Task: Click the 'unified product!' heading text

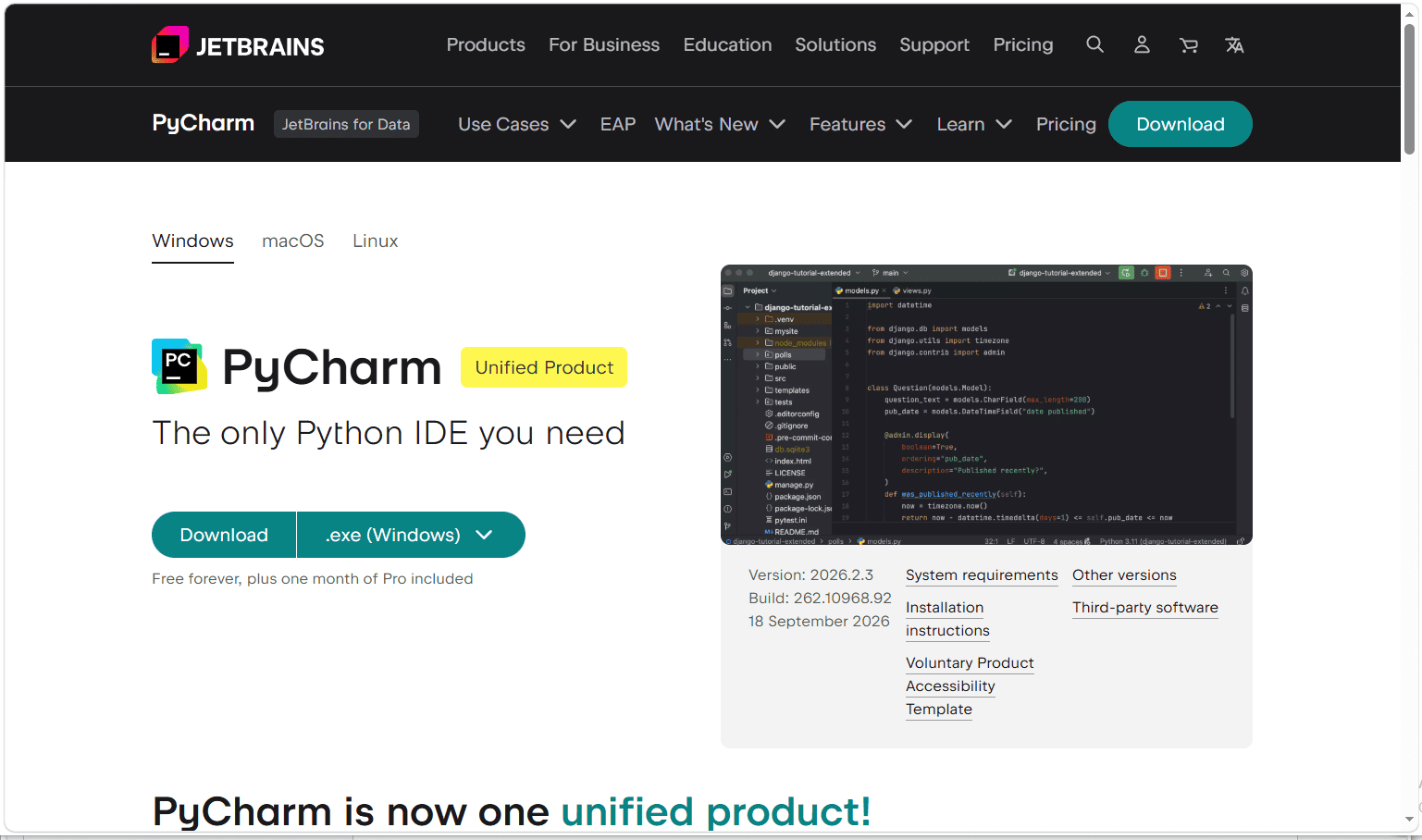Action: (716, 811)
